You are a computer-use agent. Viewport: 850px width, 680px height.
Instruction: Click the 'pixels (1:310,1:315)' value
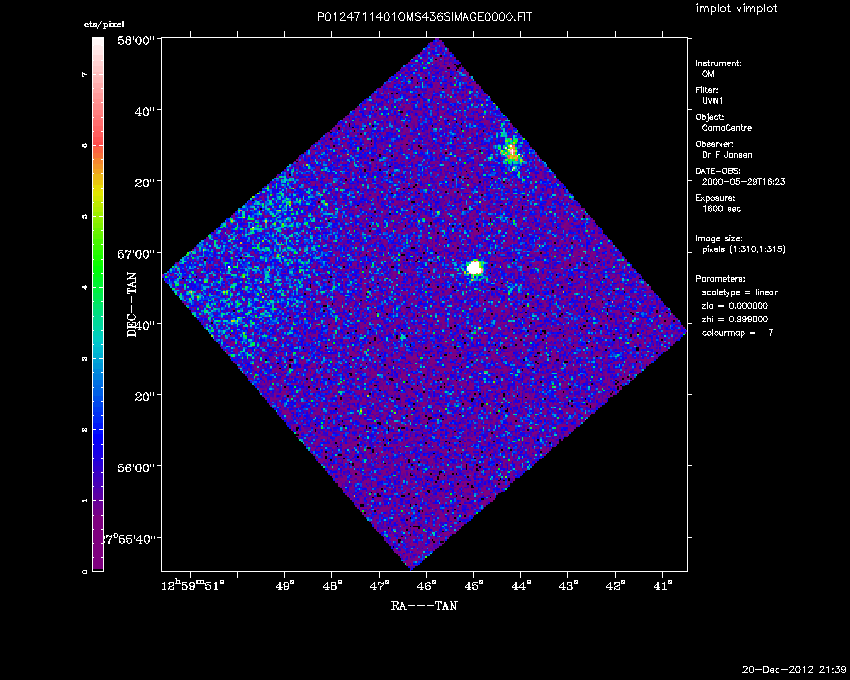744,249
